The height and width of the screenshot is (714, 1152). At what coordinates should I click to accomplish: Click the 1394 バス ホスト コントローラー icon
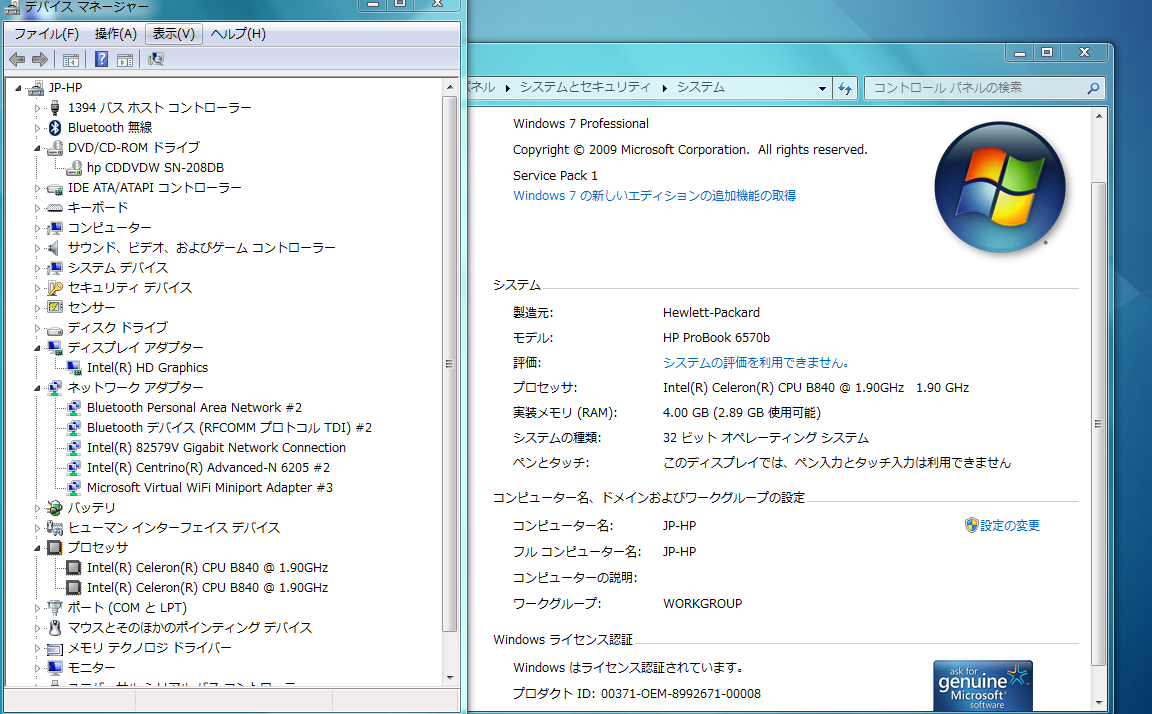click(54, 108)
